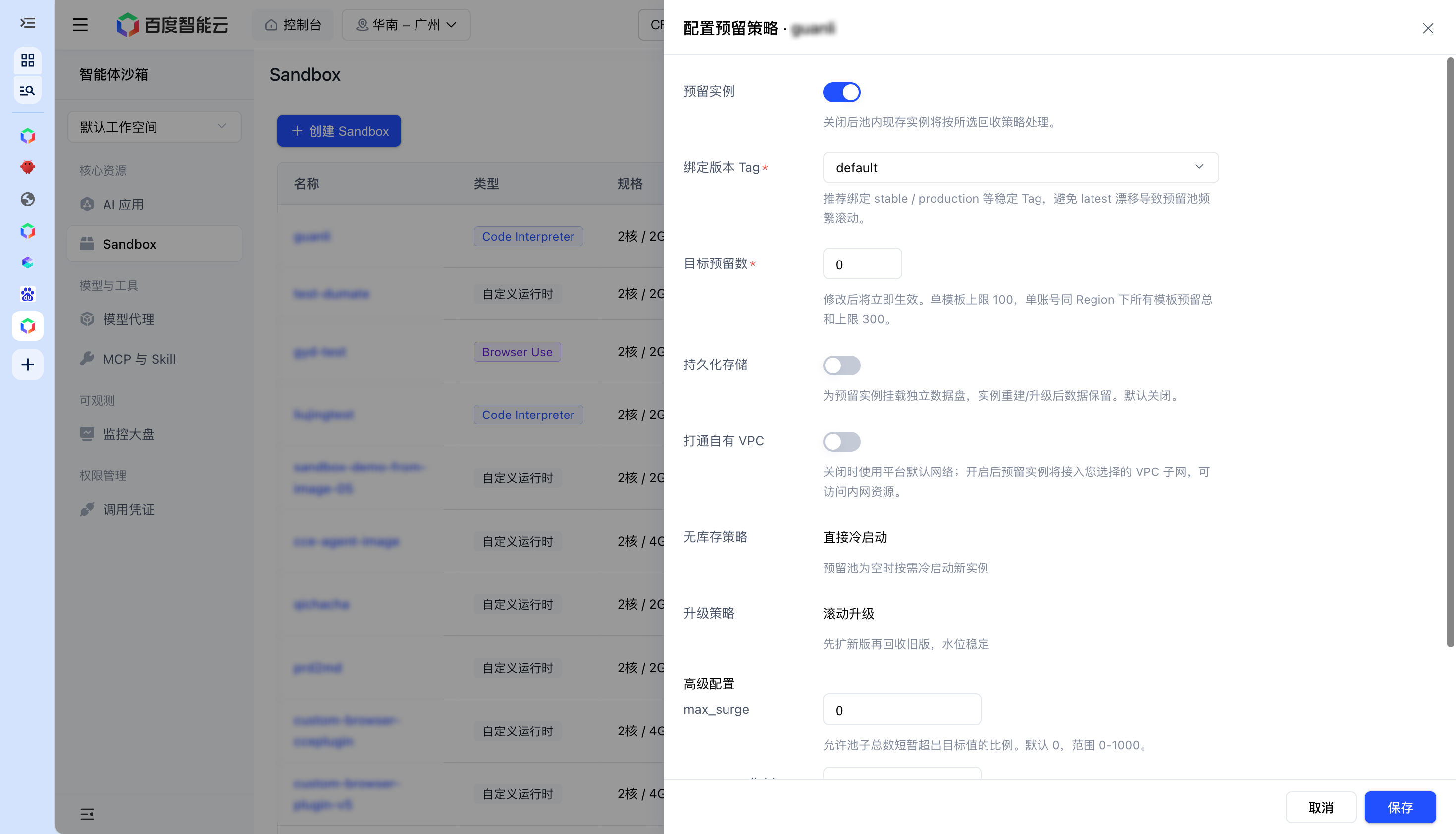
Task: Click the 保存 button
Action: [x=1400, y=807]
